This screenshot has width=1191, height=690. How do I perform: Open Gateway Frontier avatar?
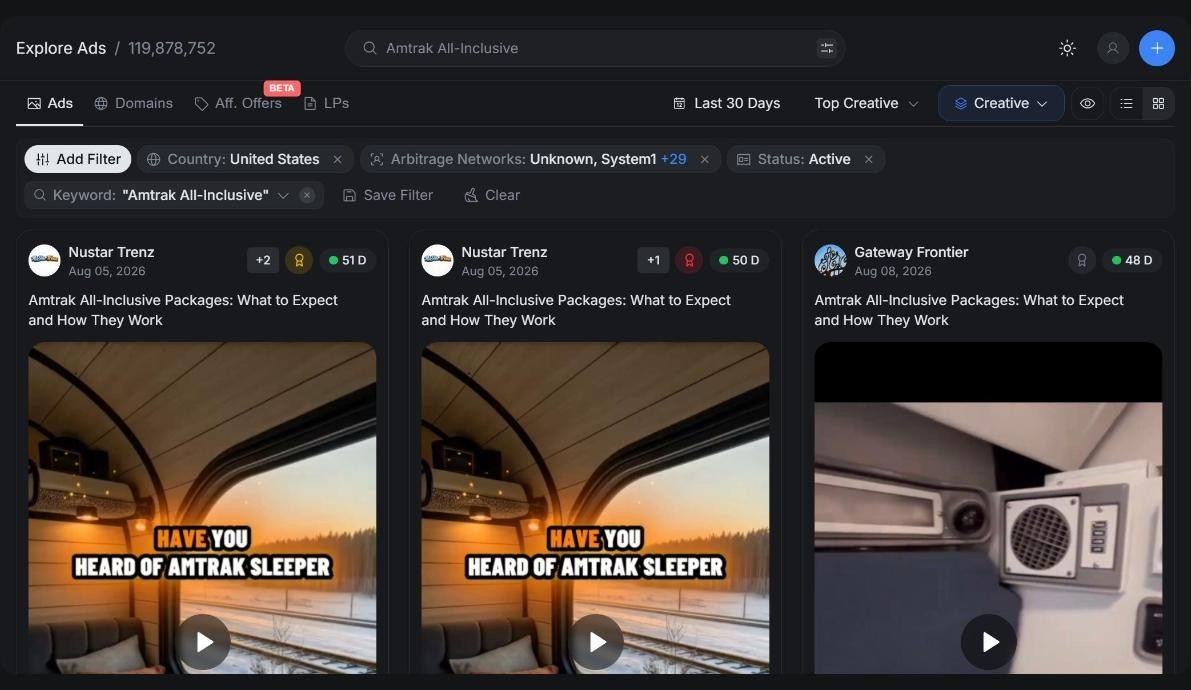pos(830,260)
